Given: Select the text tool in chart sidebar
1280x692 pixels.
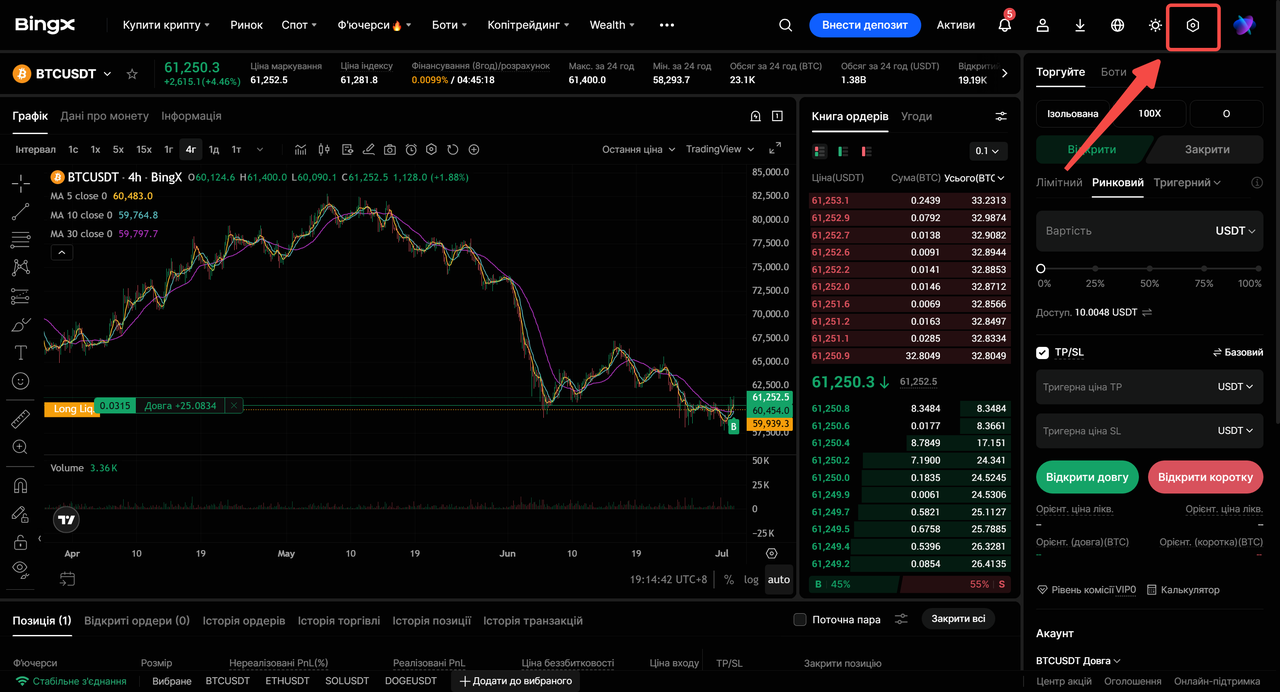Looking at the screenshot, I should [20, 353].
